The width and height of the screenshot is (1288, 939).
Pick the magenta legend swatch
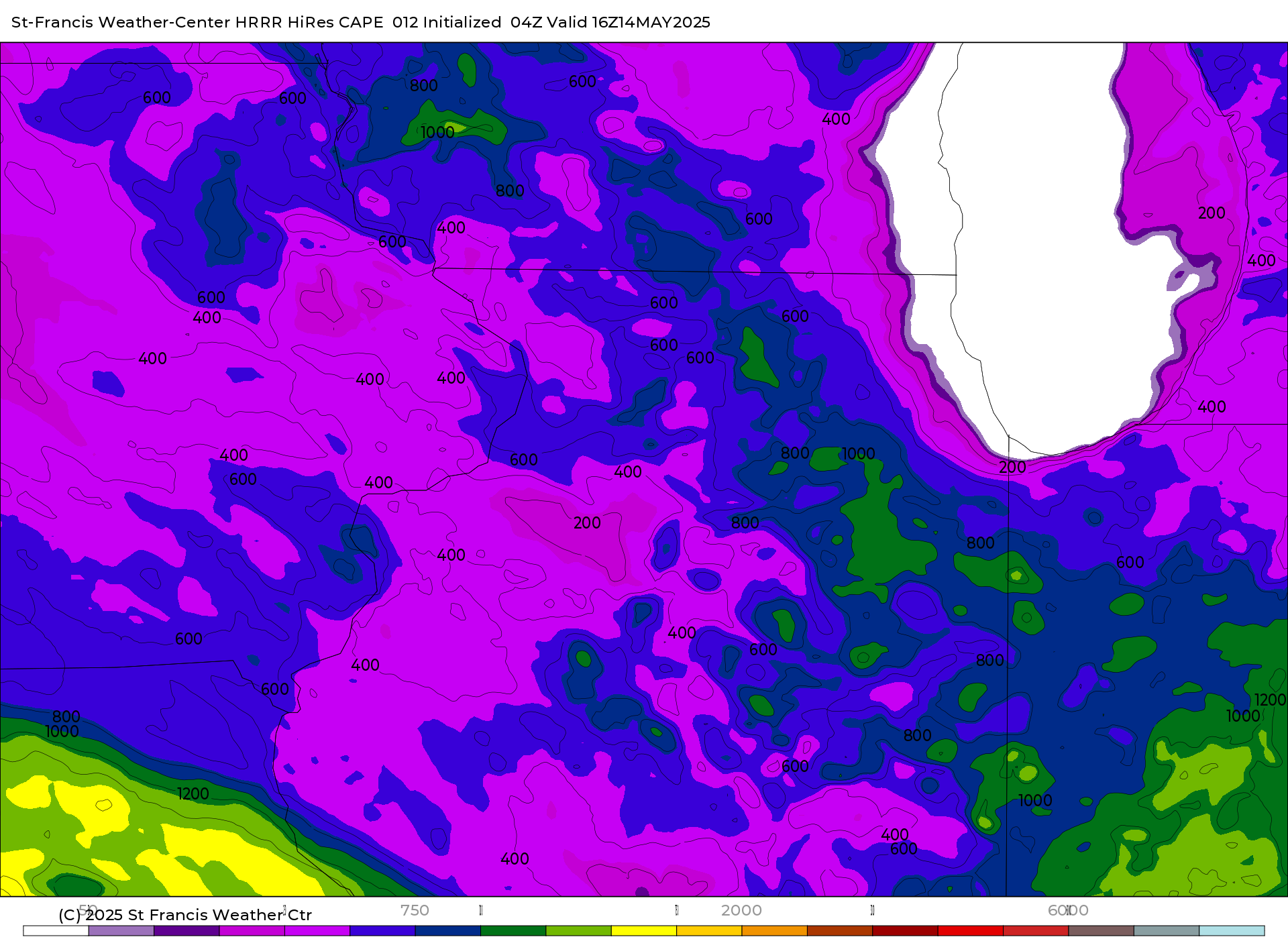[x=252, y=931]
